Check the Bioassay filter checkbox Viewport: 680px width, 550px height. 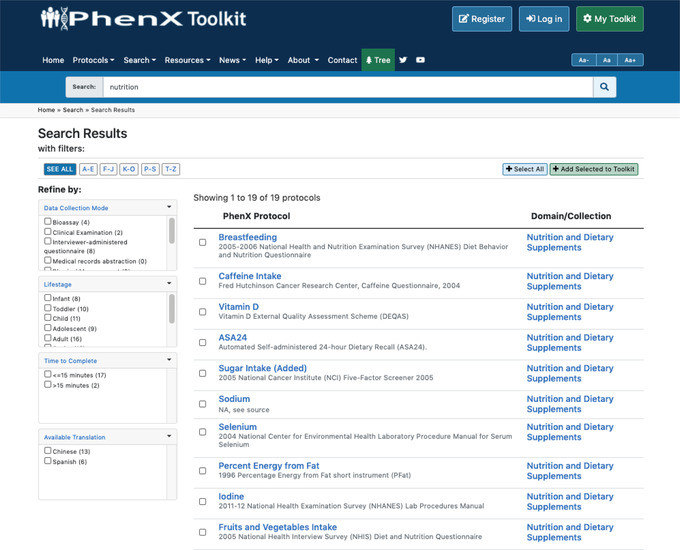(x=48, y=222)
